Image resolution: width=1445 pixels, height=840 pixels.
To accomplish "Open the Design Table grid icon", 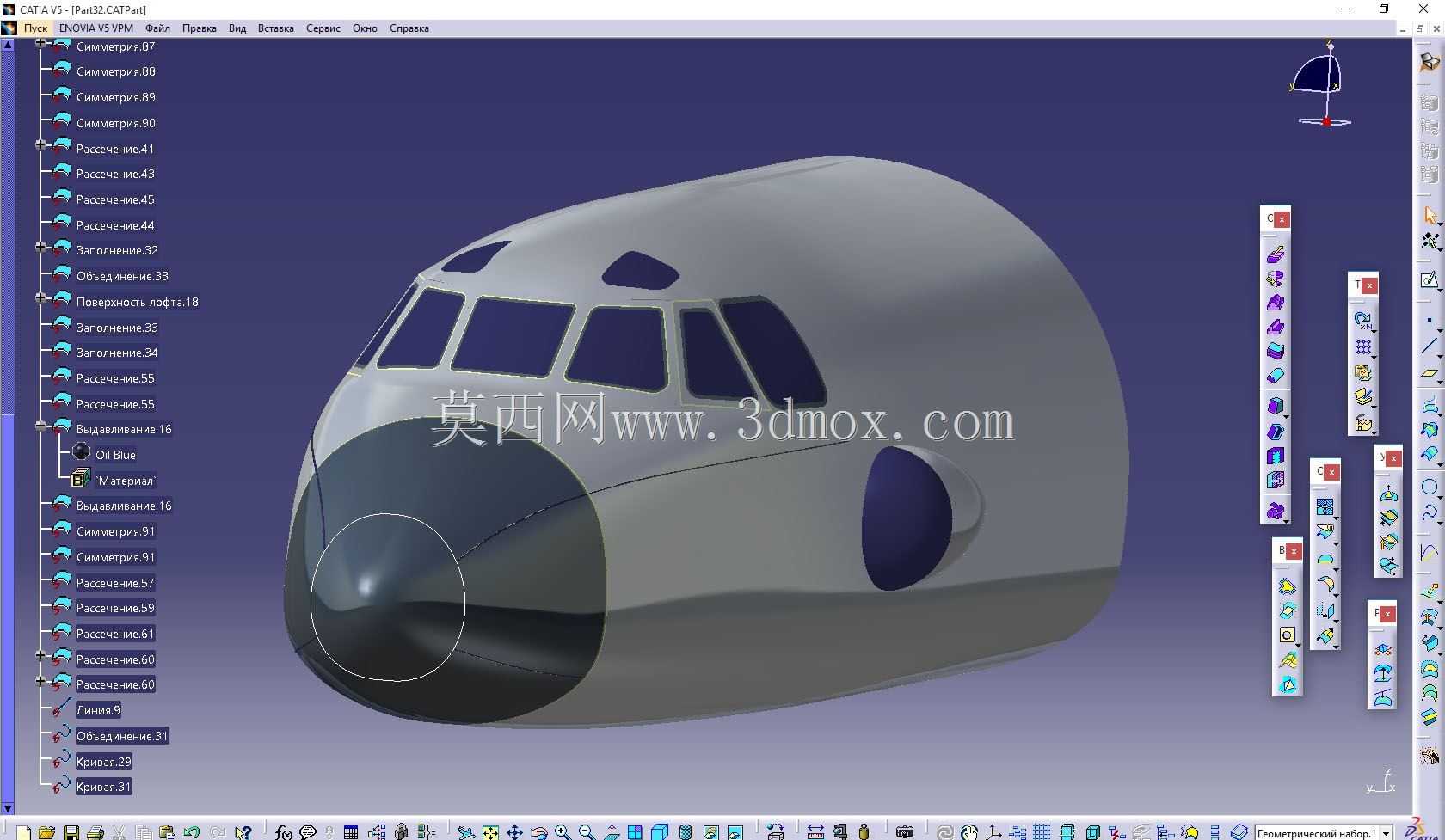I will click(351, 831).
